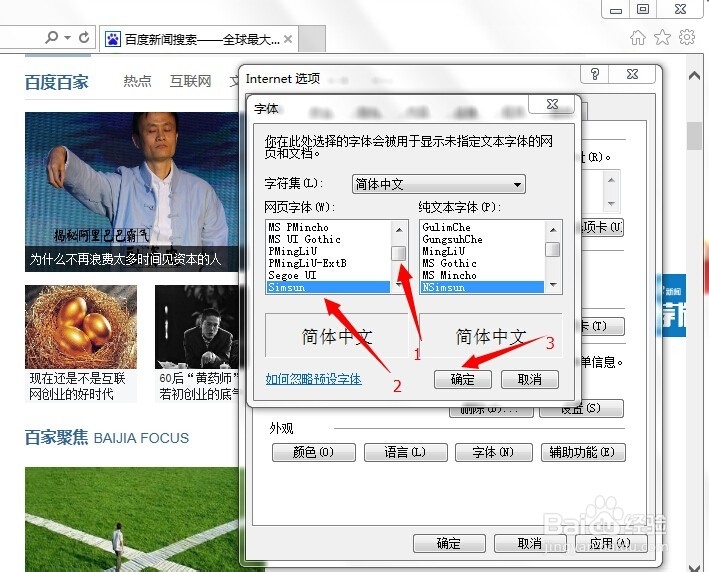The image size is (709, 572).
Task: Open green field focus image
Action: tap(132, 519)
